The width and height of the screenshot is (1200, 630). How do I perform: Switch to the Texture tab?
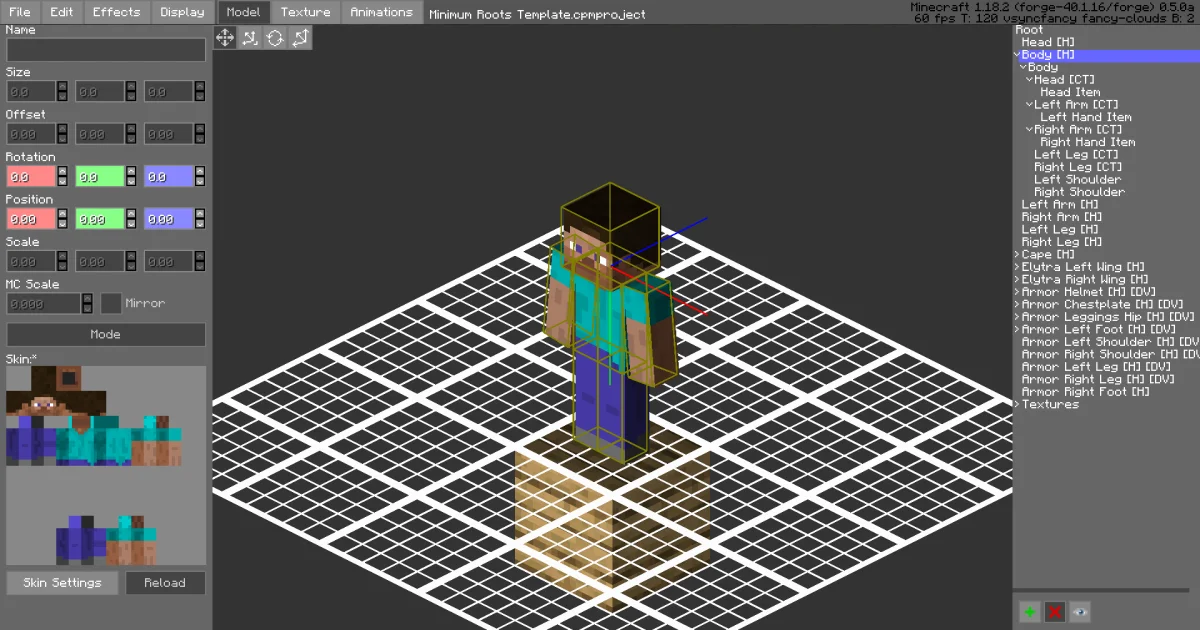[306, 12]
